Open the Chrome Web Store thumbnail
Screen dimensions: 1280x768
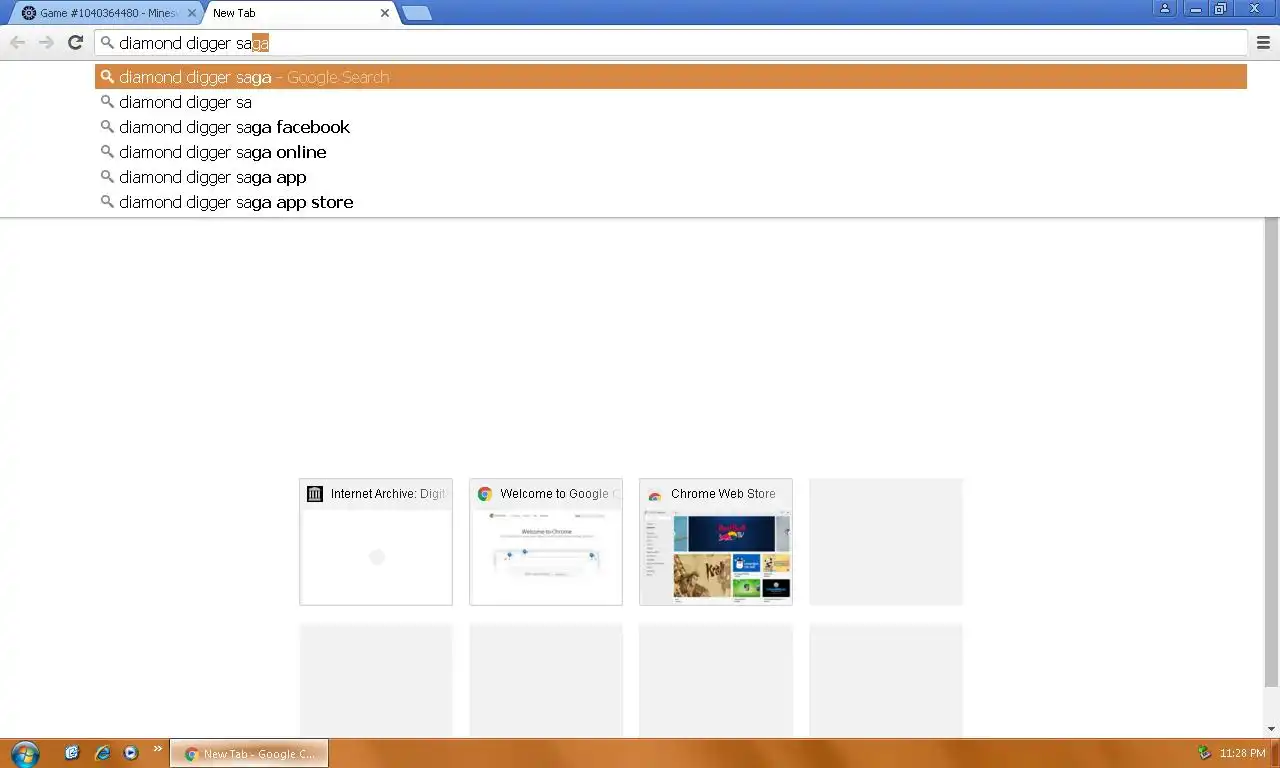click(x=716, y=542)
